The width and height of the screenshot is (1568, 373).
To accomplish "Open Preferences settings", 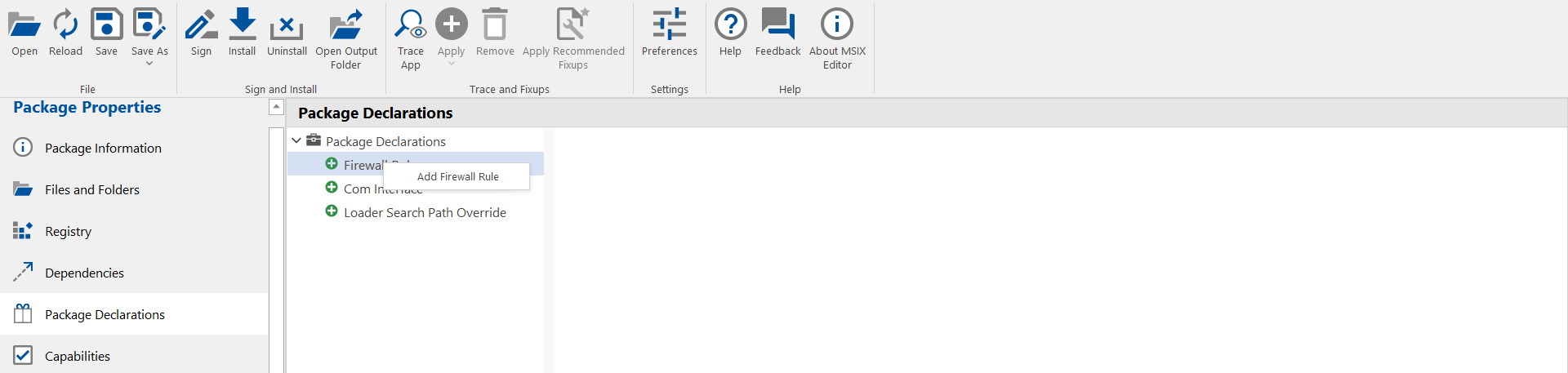I will (669, 25).
